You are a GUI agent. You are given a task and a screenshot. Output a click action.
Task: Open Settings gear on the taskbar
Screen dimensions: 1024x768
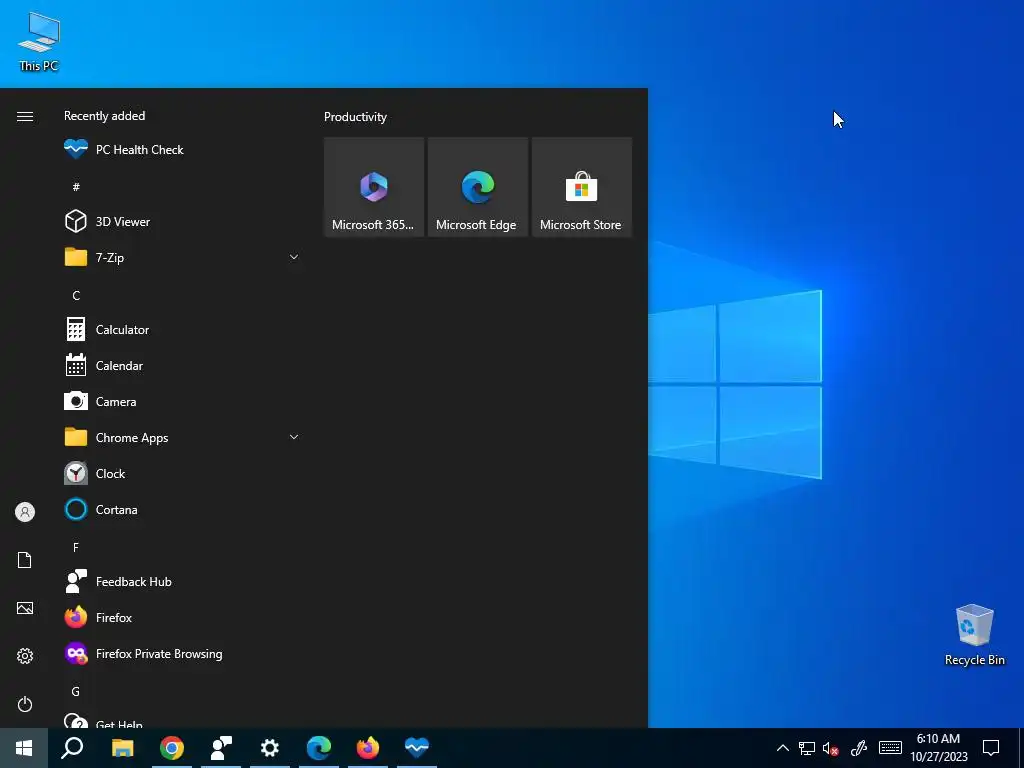tap(270, 748)
